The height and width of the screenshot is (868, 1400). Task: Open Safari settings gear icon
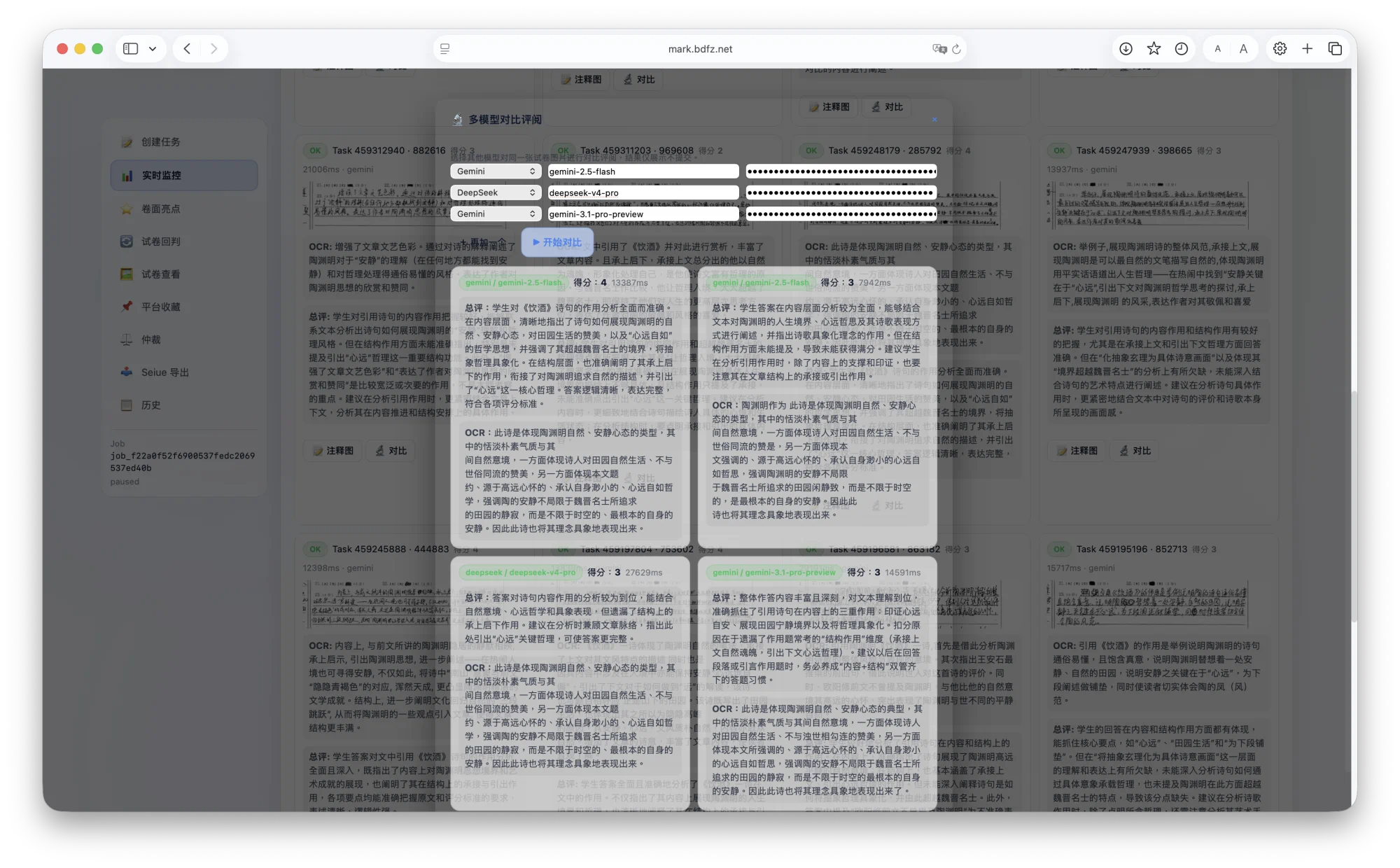[1280, 48]
